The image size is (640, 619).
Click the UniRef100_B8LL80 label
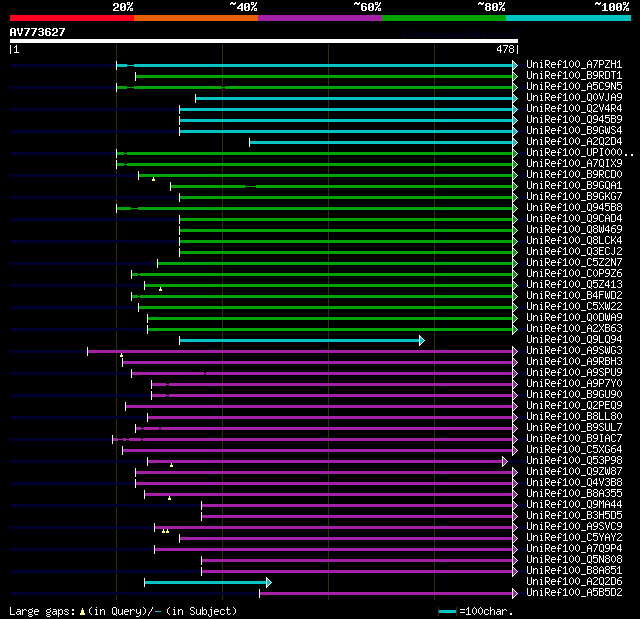(x=574, y=417)
